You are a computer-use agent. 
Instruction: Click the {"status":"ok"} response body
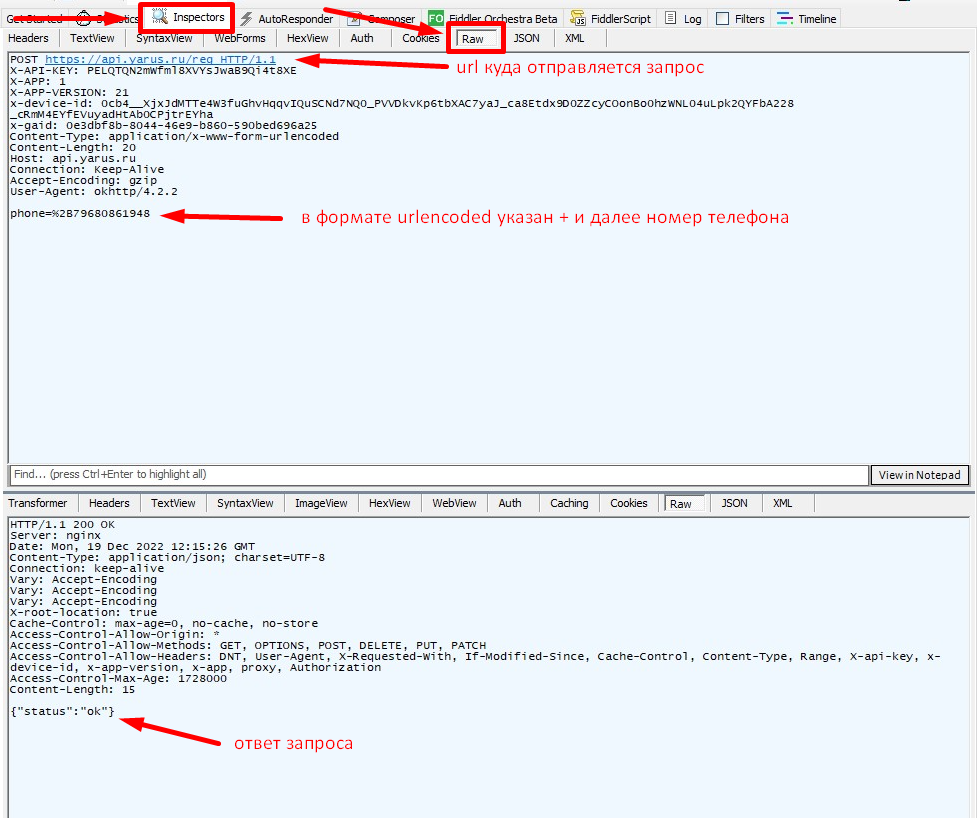62,711
